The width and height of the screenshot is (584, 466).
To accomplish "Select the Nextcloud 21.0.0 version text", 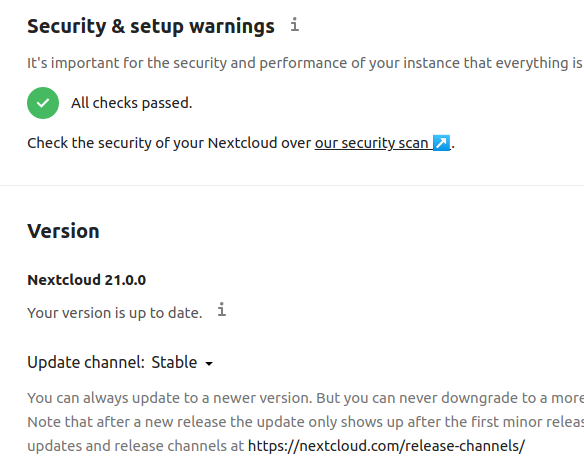I will click(86, 280).
